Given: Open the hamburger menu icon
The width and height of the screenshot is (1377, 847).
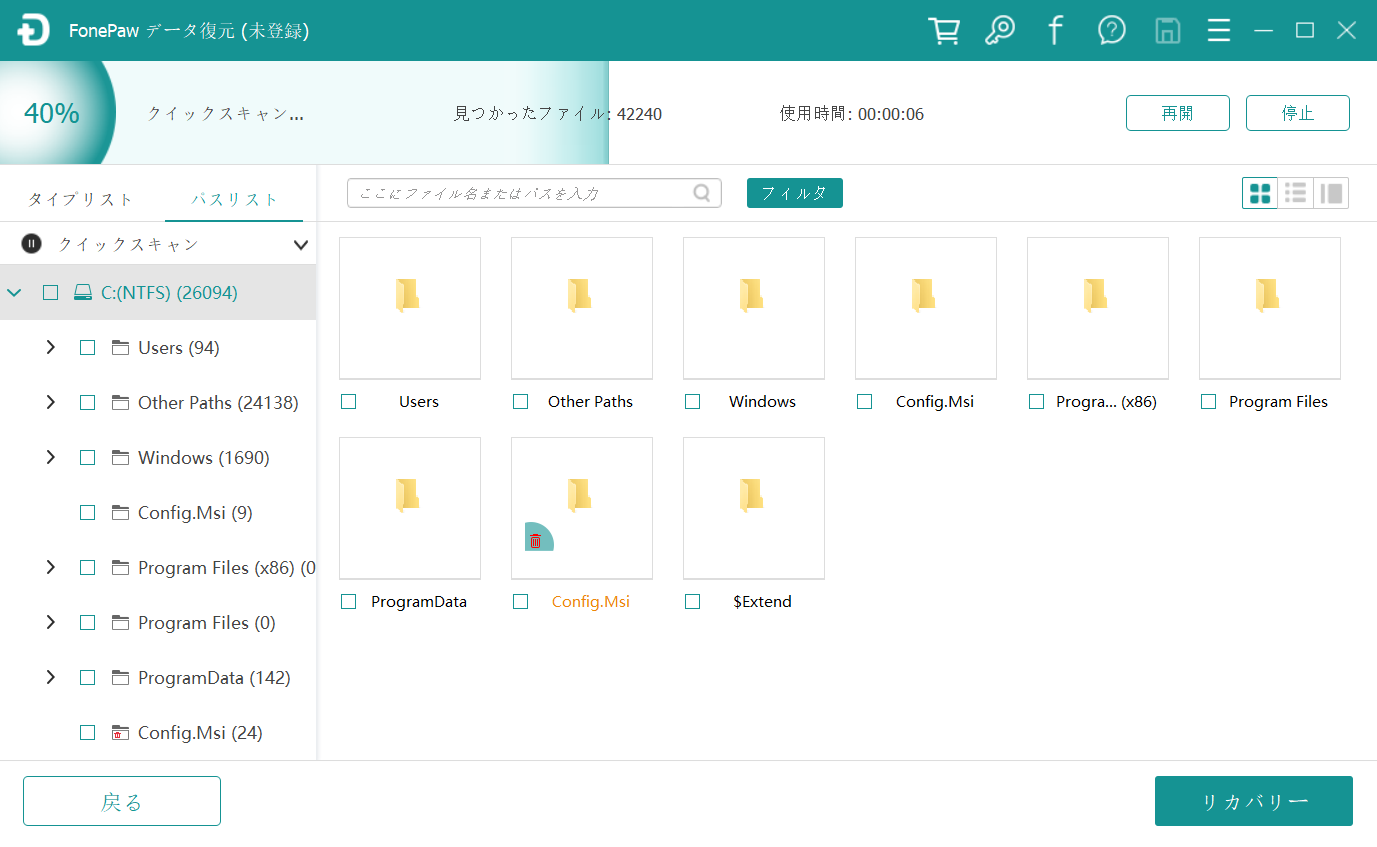Looking at the screenshot, I should [1218, 30].
